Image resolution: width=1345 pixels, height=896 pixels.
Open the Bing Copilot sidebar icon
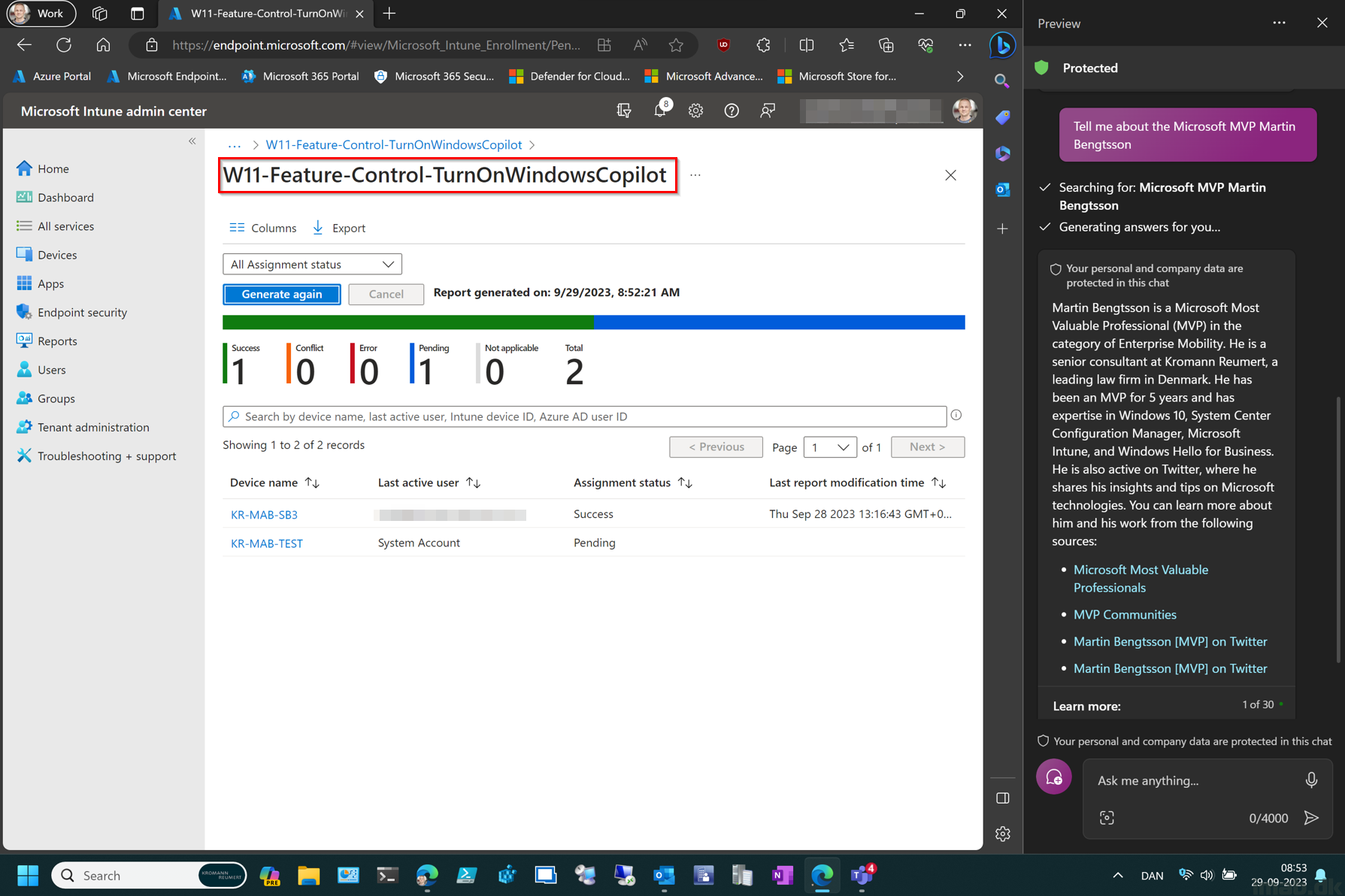coord(1002,45)
